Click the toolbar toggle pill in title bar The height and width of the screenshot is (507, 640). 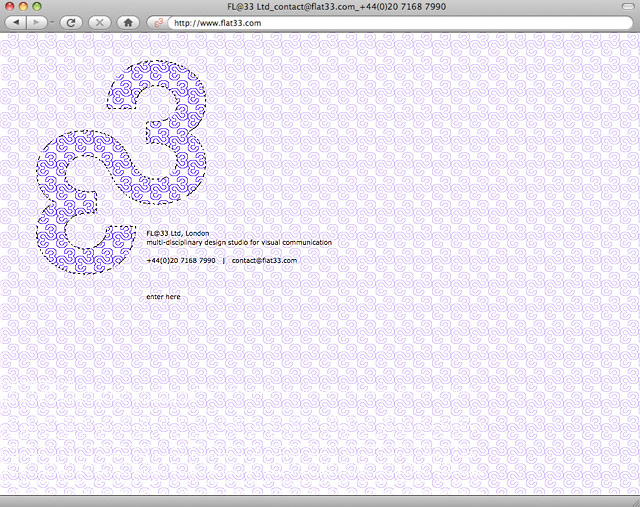[628, 6]
